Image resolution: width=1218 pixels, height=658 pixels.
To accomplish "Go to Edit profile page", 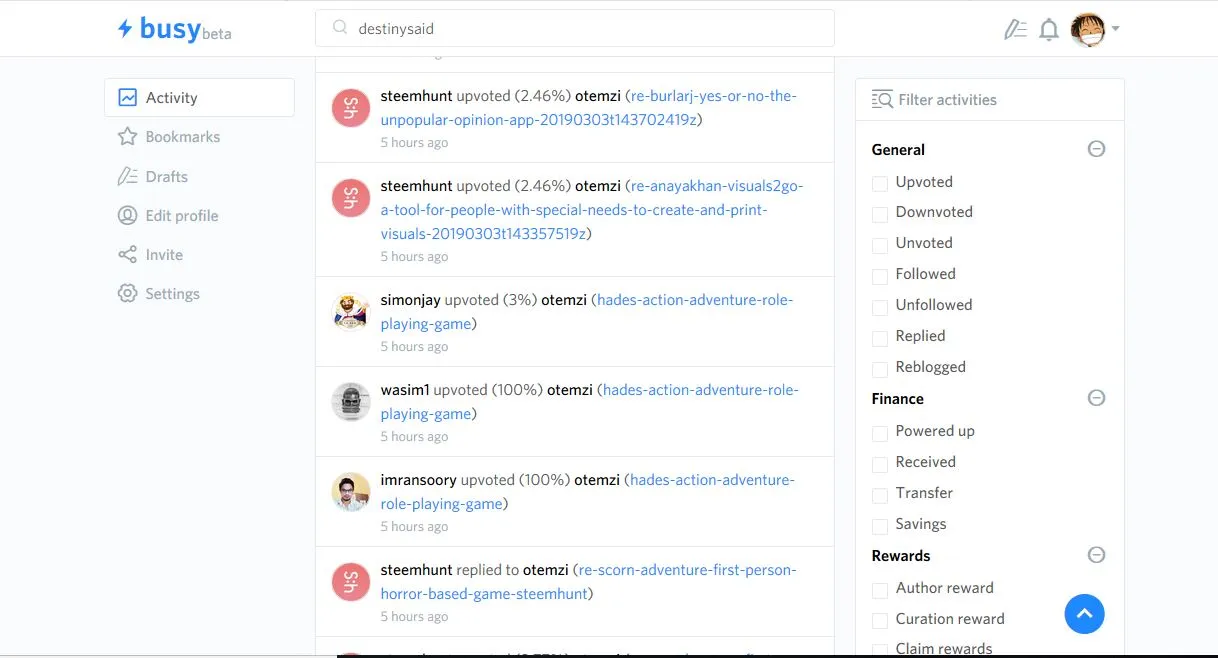I will pyautogui.click(x=181, y=216).
